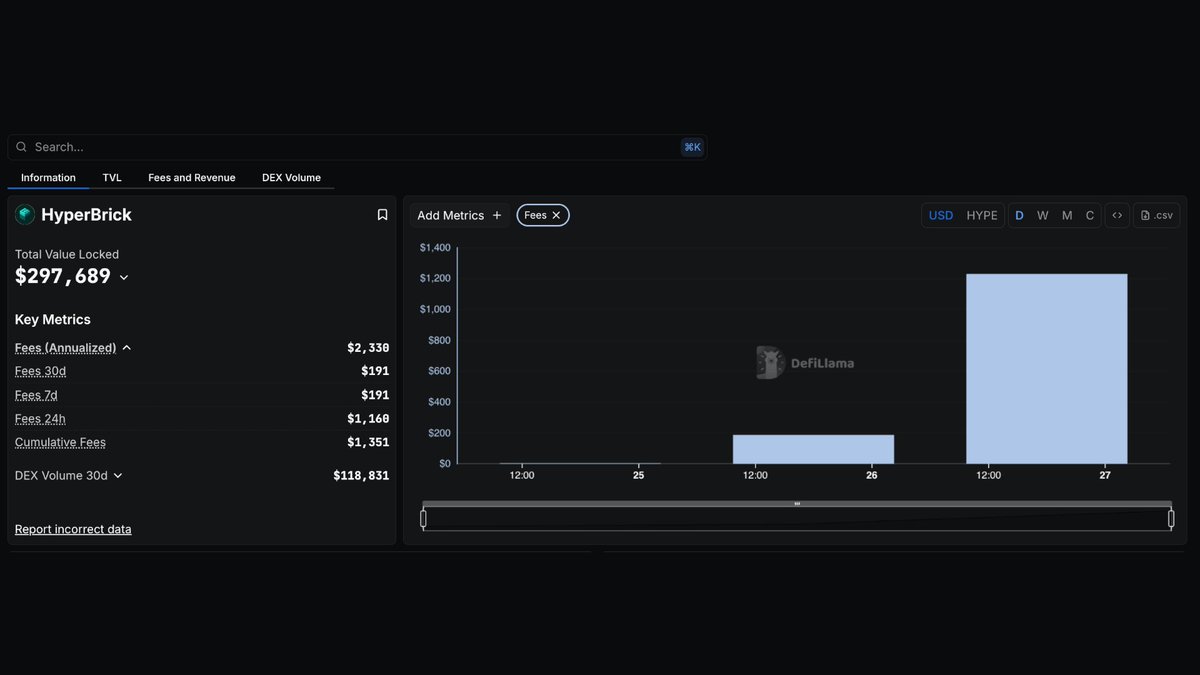
Task: Click the Fees 7d label
Action: 36,395
